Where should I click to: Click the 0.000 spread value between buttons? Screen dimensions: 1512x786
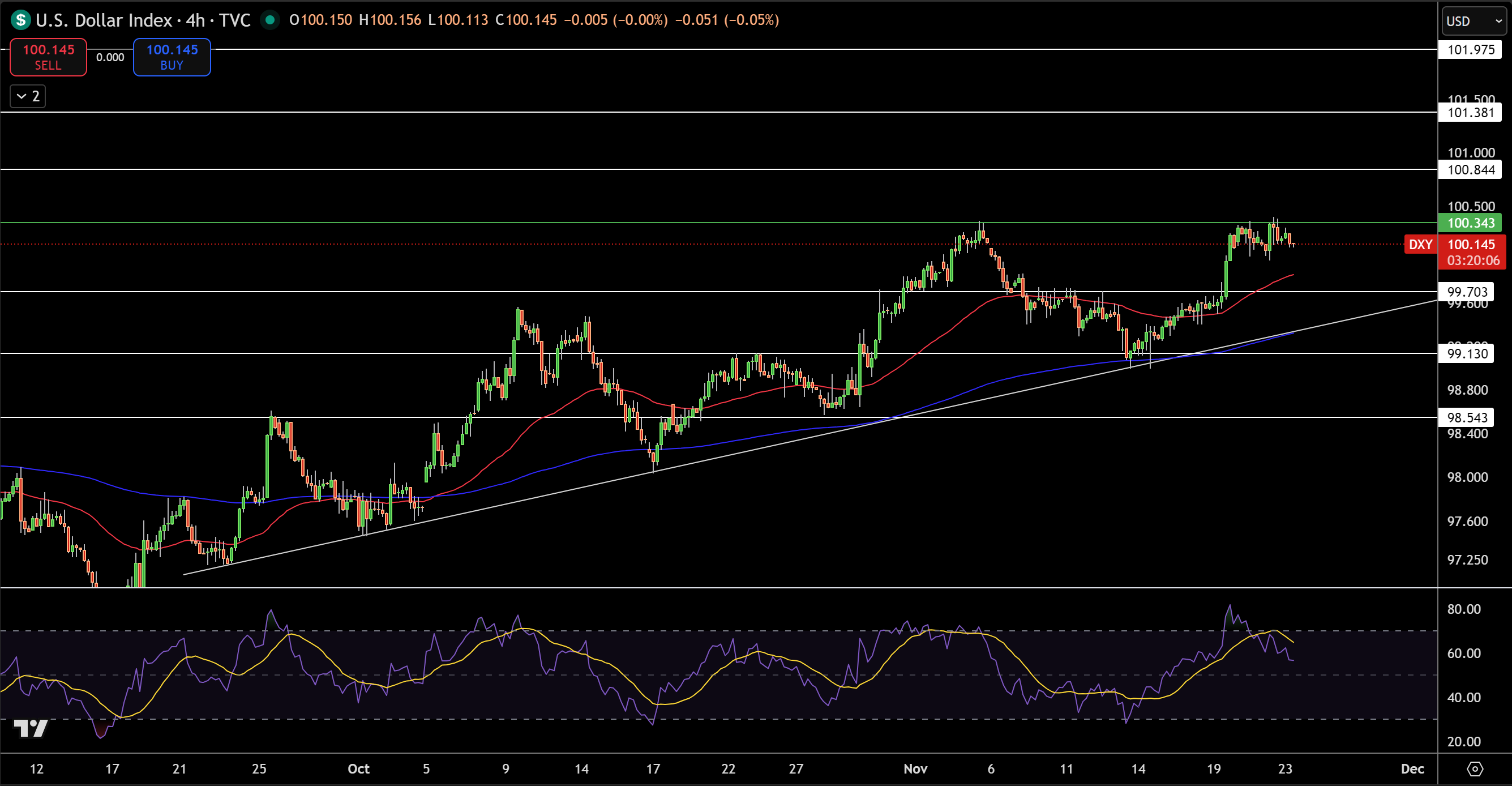coord(110,57)
